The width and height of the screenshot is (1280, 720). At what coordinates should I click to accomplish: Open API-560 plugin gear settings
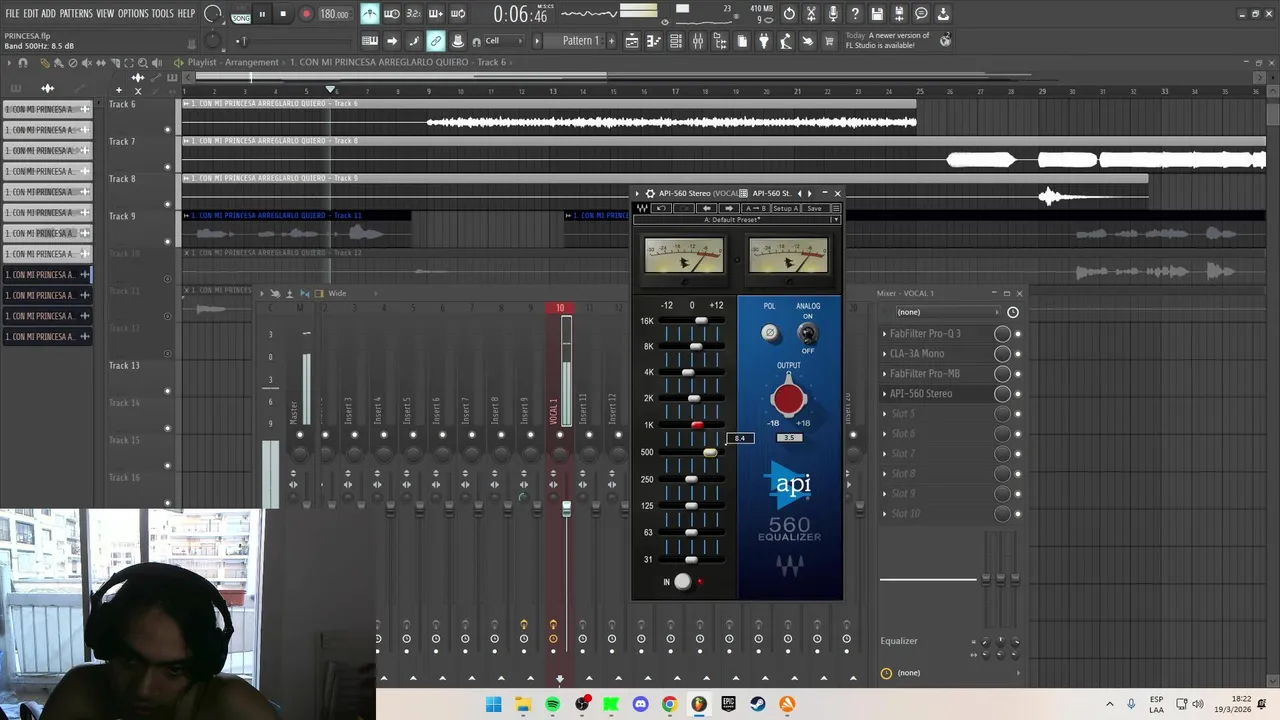coord(650,194)
